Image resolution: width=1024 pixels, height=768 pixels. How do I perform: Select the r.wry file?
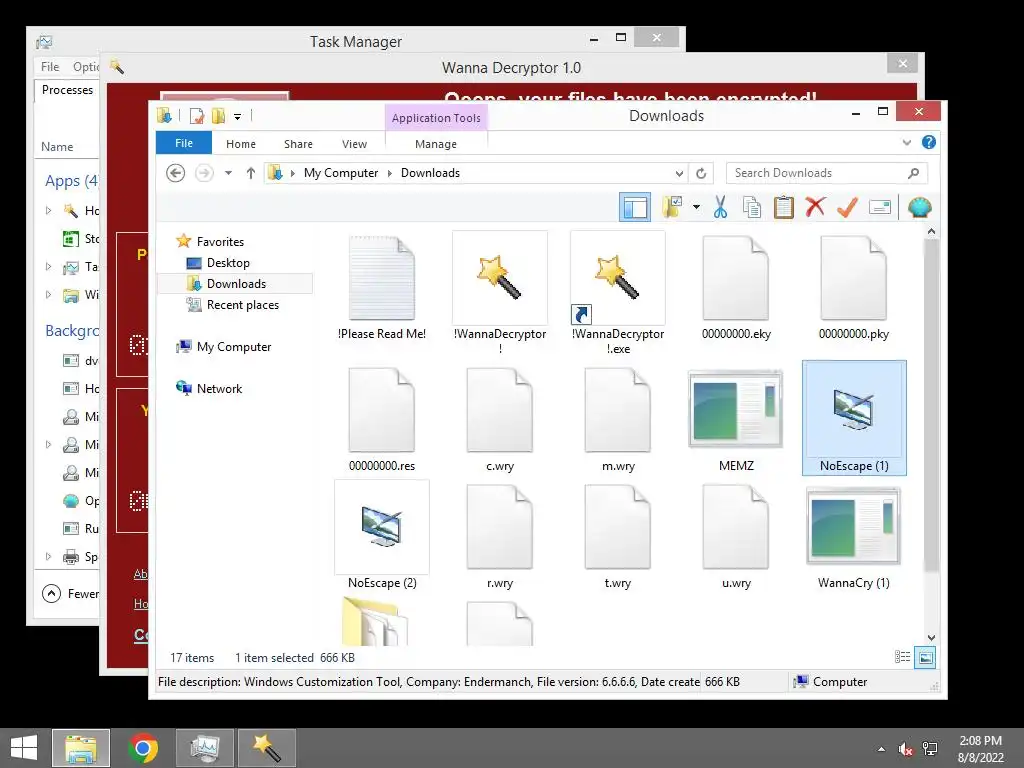[500, 537]
